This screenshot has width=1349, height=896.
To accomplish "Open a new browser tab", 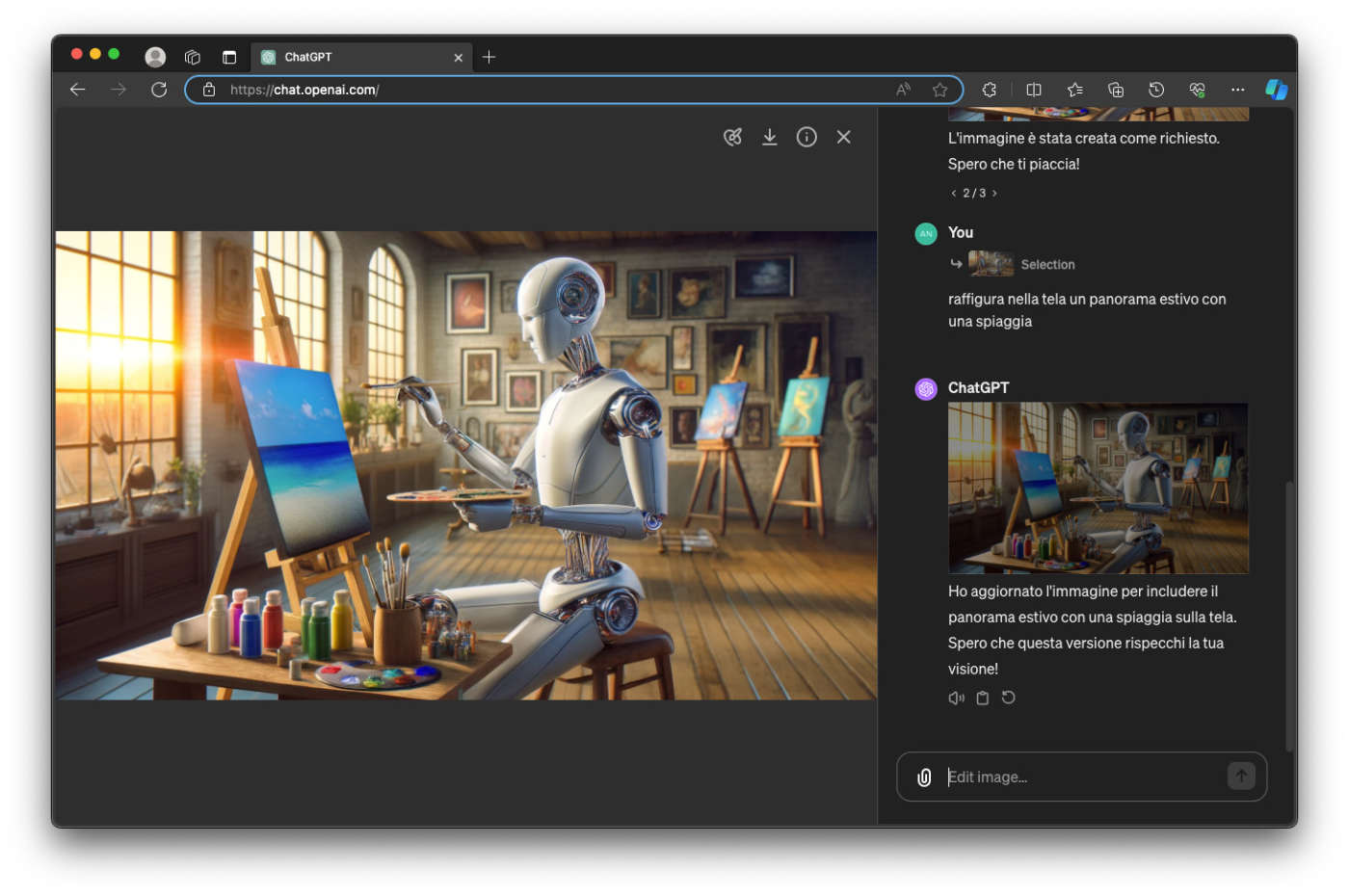I will pyautogui.click(x=489, y=57).
